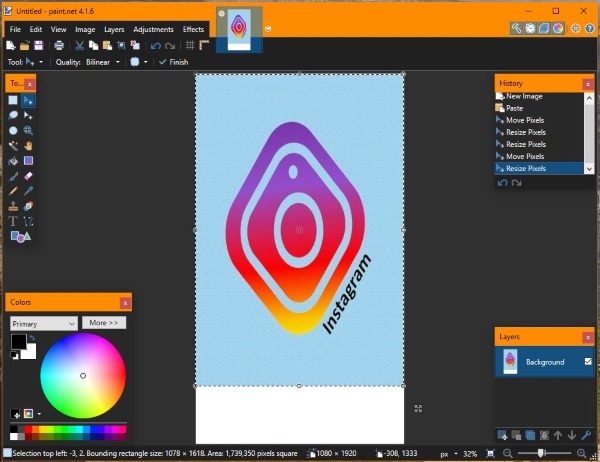Image resolution: width=600 pixels, height=462 pixels.
Task: Select the Eraser tool
Action: coord(28,176)
